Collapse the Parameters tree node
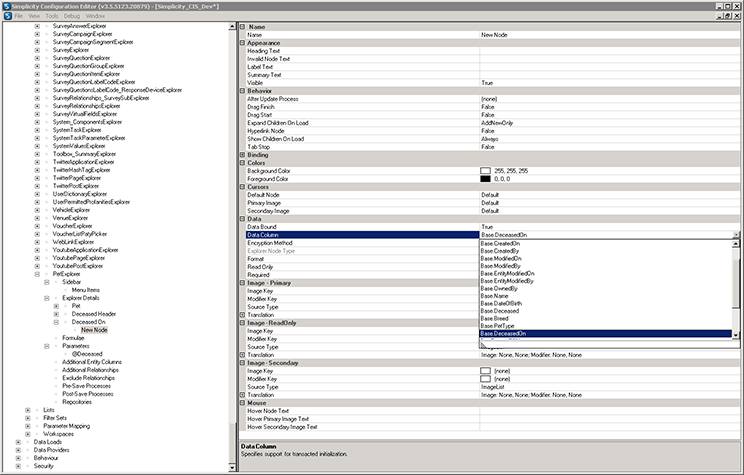The width and height of the screenshot is (744, 475). (x=46, y=346)
